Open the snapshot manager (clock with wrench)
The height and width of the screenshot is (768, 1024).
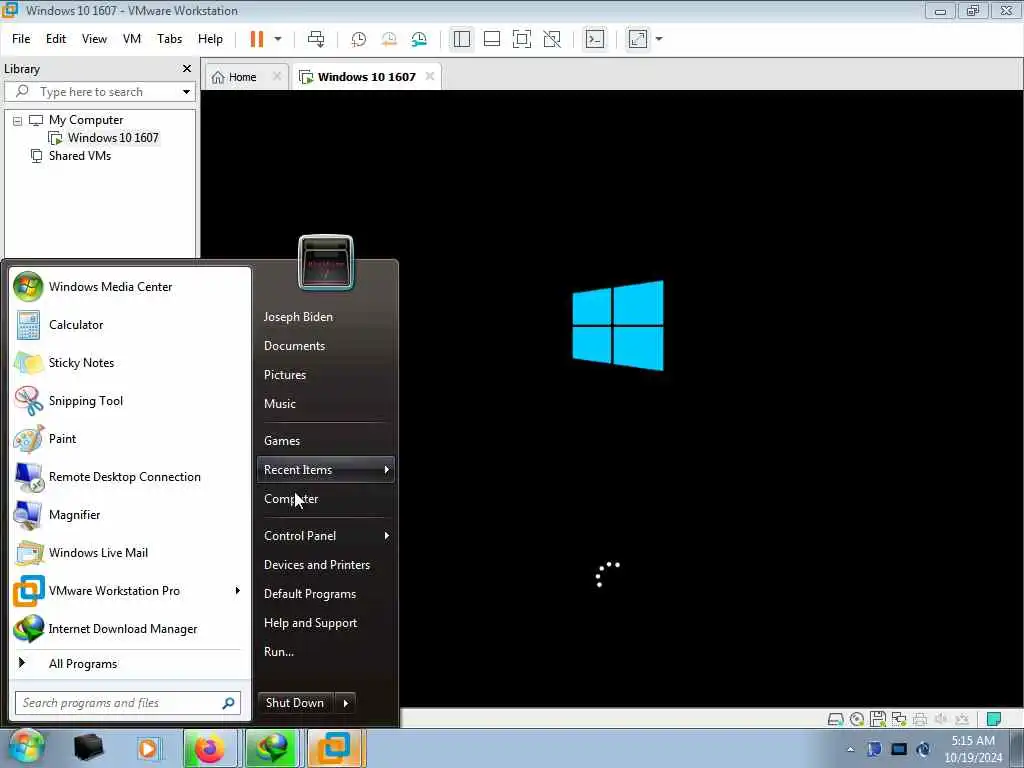click(419, 39)
